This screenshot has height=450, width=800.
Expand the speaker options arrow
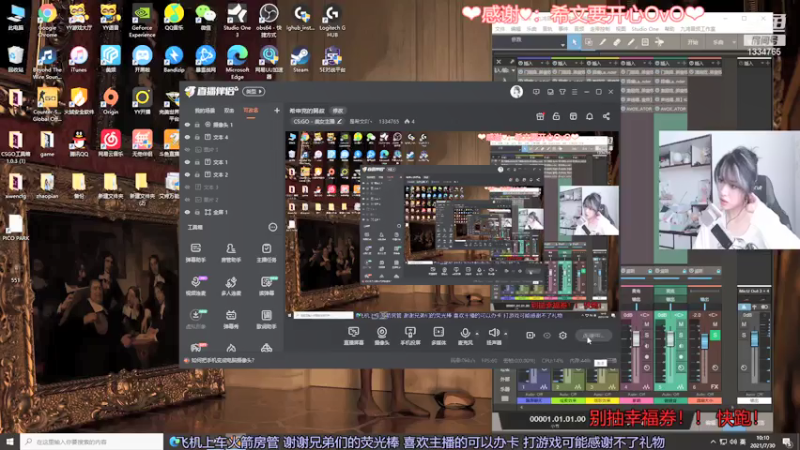pos(506,334)
